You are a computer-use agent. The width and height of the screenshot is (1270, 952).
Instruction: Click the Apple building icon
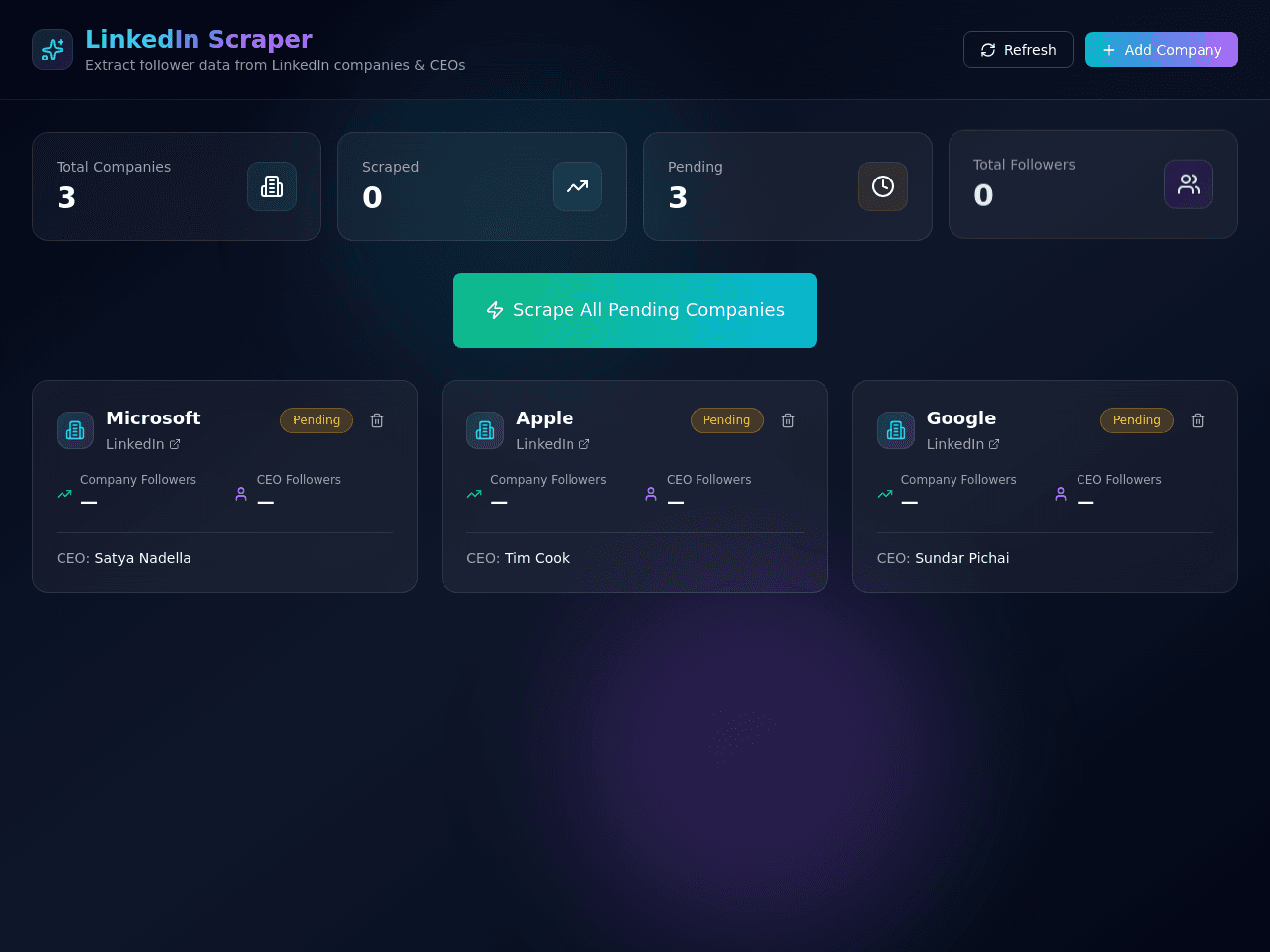point(485,430)
